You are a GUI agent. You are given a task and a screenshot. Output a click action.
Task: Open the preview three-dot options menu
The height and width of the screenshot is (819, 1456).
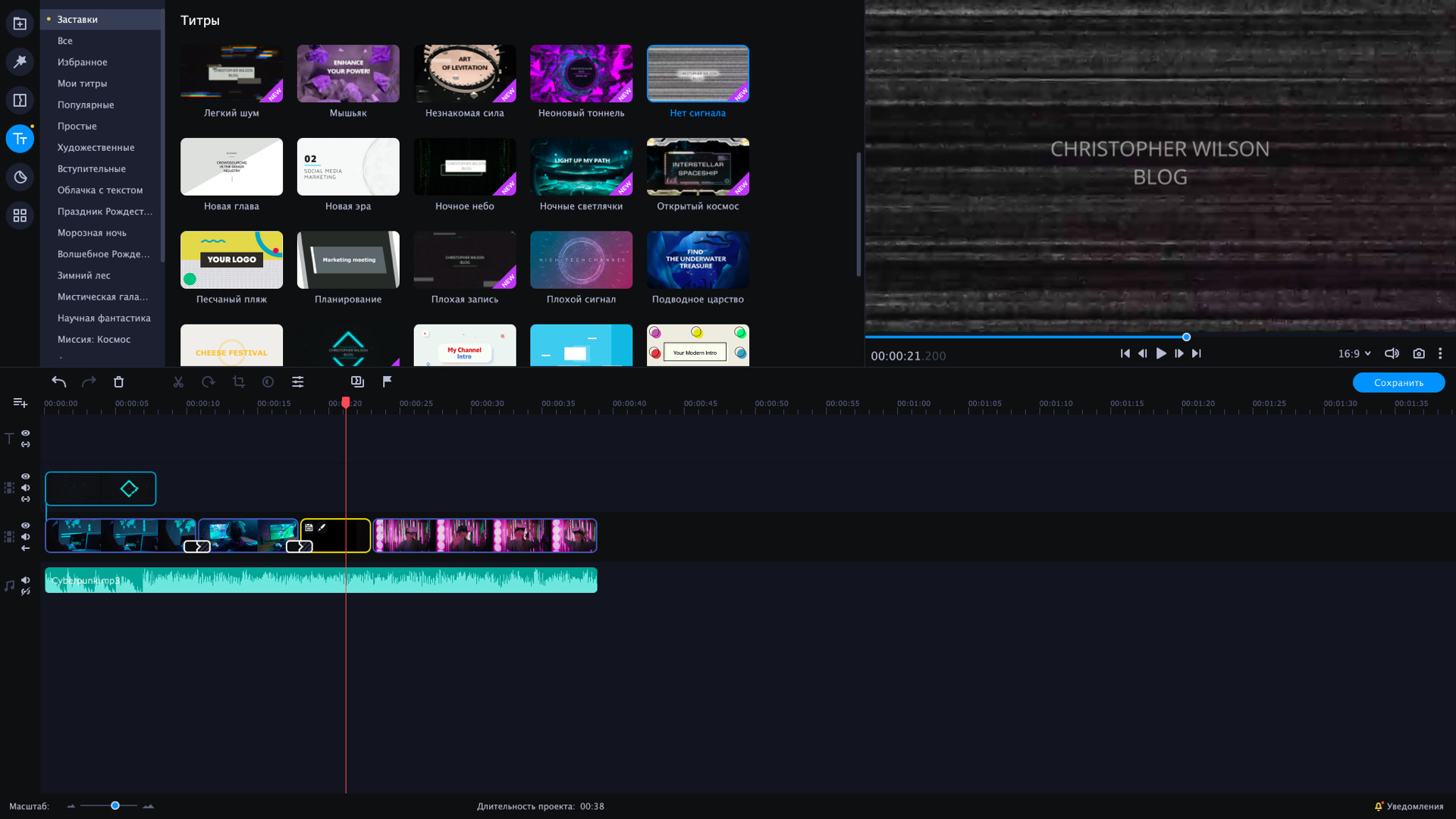pos(1440,353)
